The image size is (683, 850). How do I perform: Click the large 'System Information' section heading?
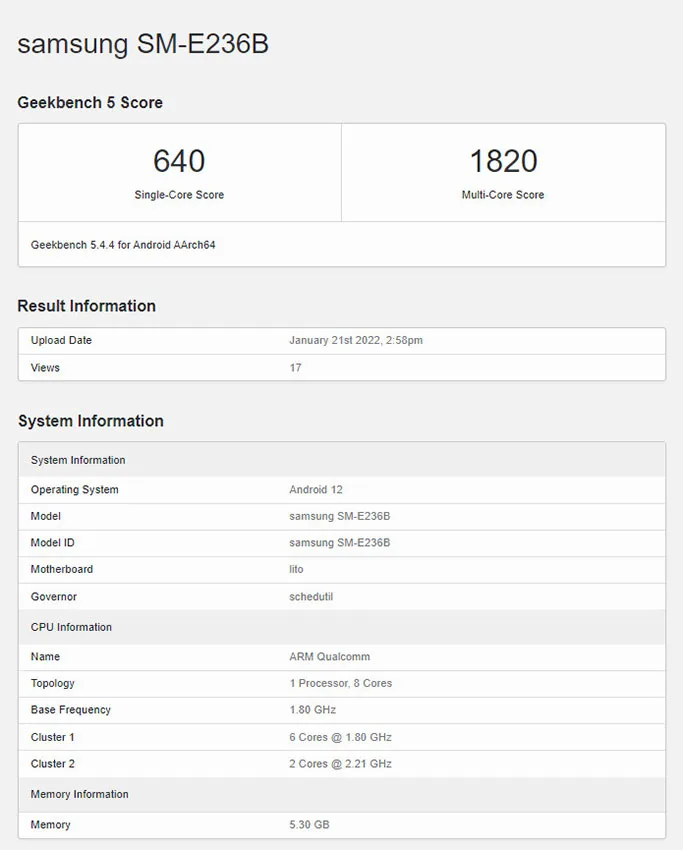91,421
